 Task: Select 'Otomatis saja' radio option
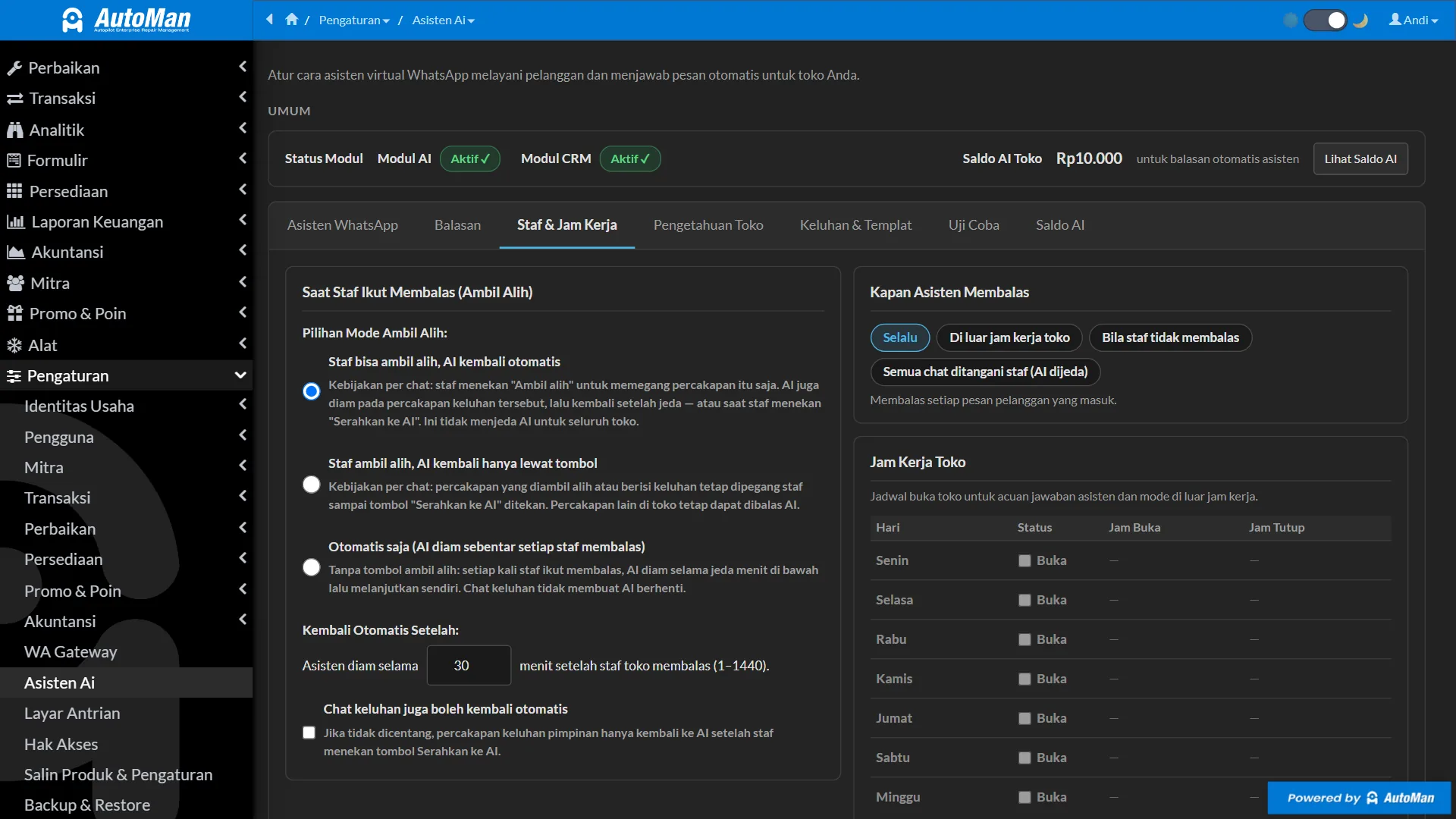pos(311,567)
